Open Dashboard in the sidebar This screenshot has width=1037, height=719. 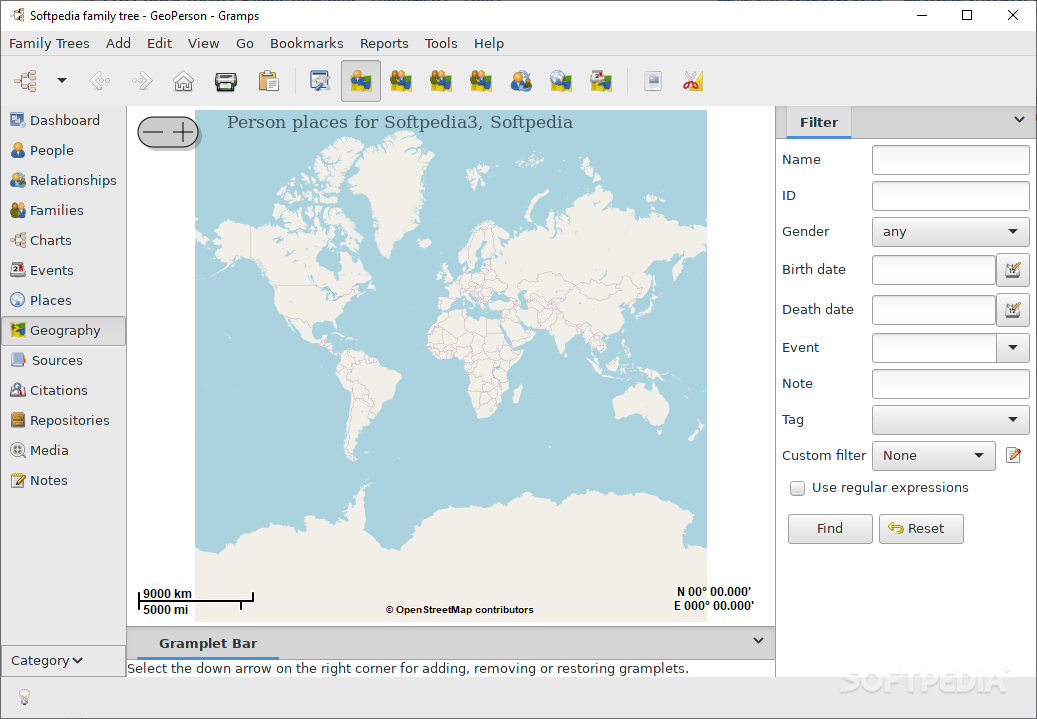pos(63,120)
